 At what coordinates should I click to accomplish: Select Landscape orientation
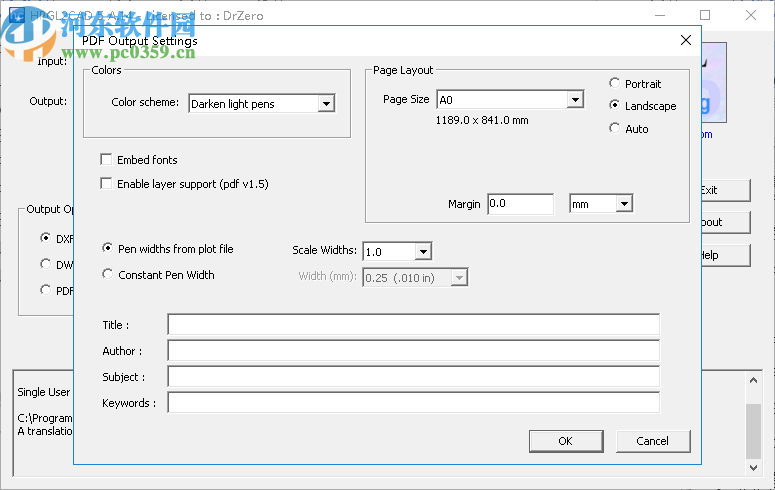[614, 105]
